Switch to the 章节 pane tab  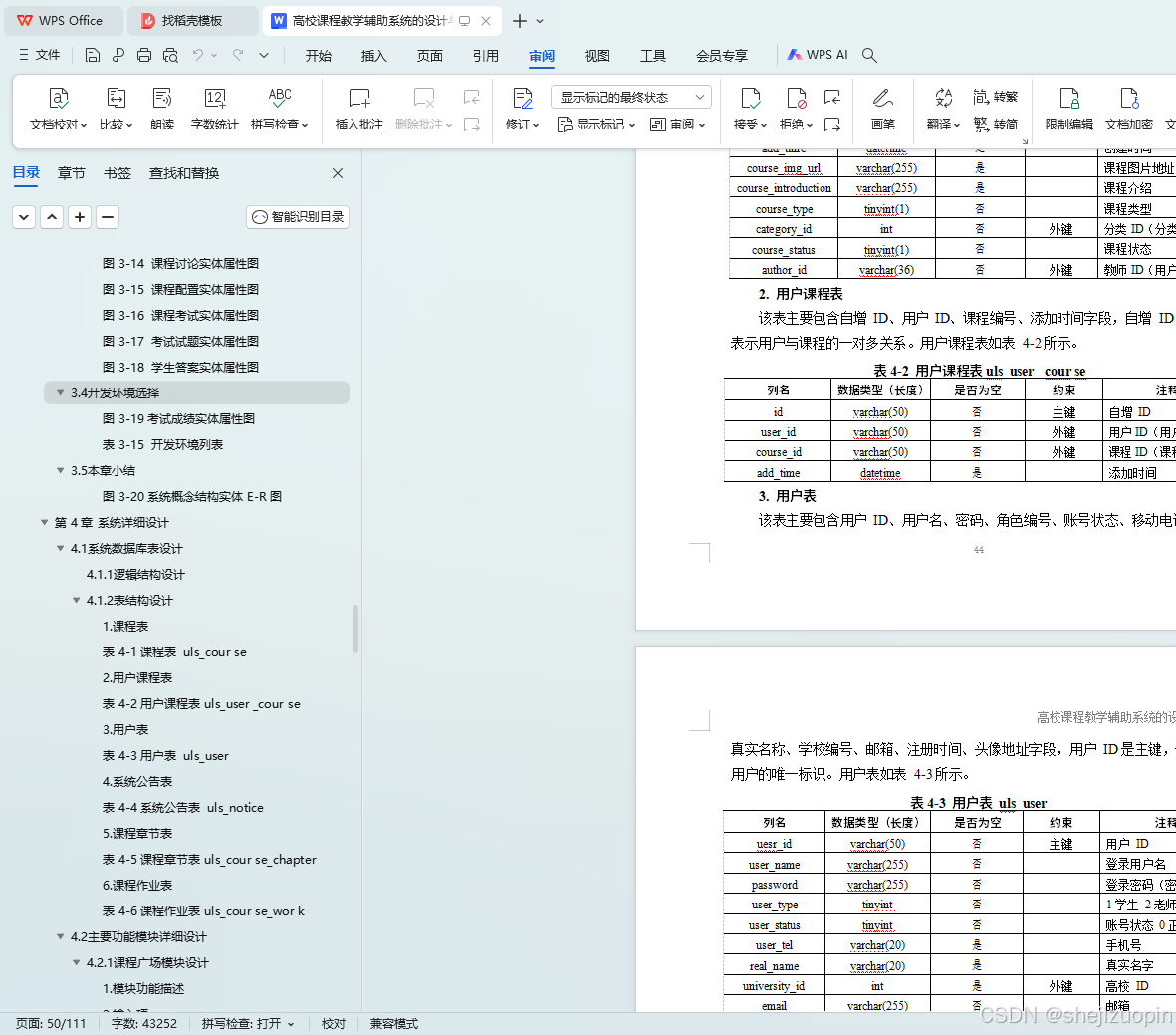coord(72,173)
